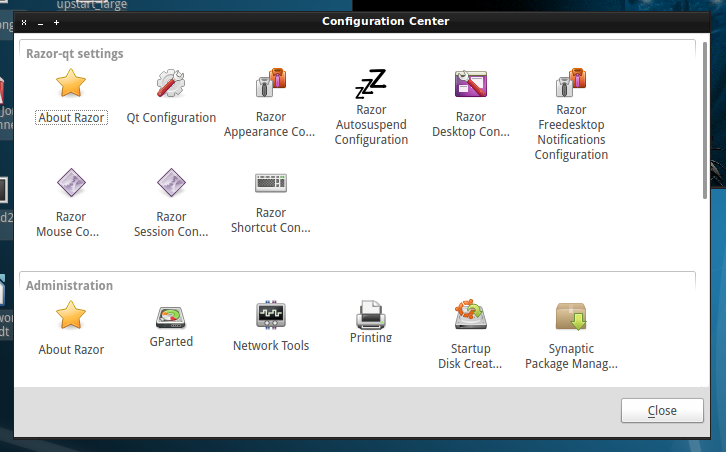726x452 pixels.
Task: Open the Qt Configuration wrench icon
Action: pos(171,83)
